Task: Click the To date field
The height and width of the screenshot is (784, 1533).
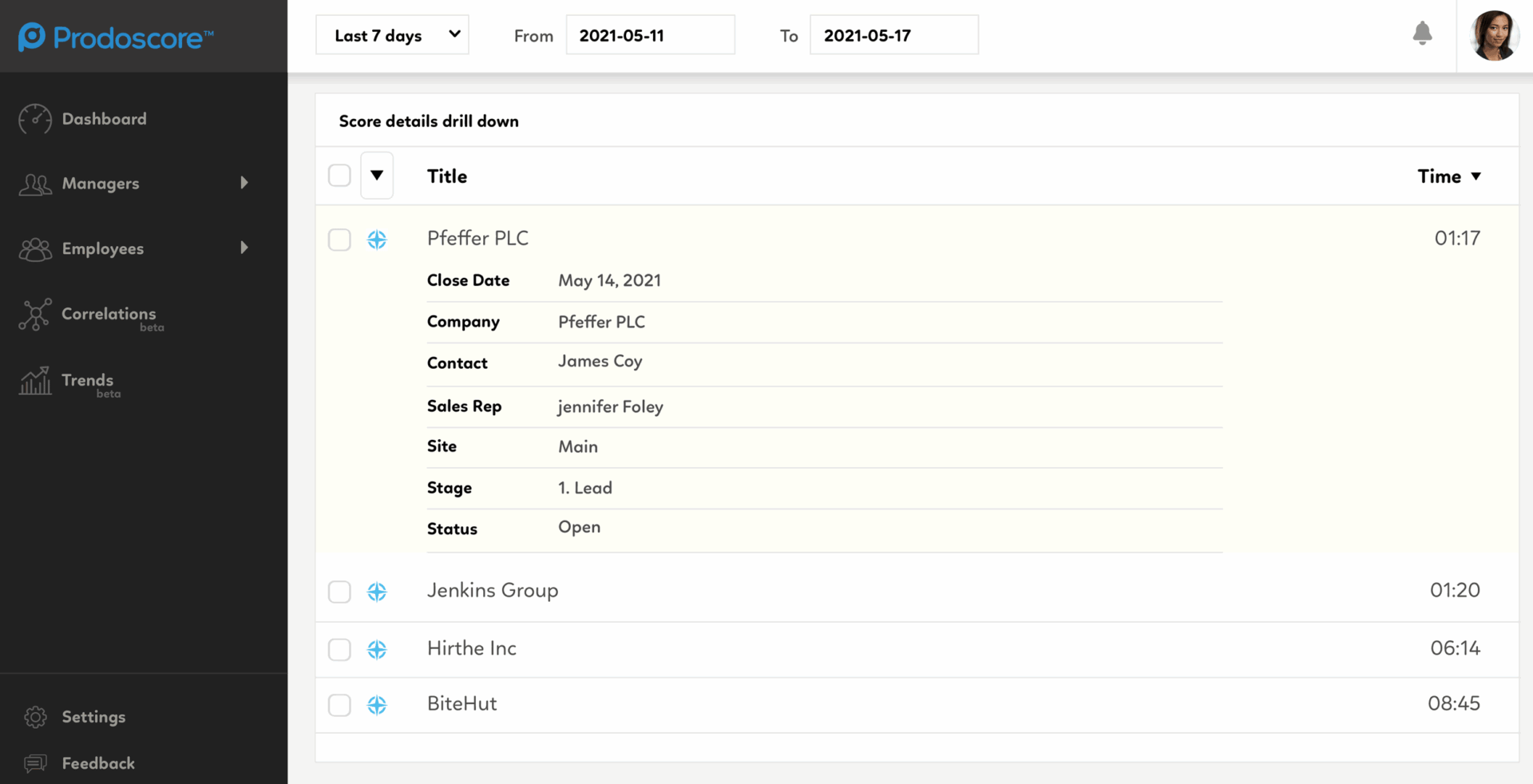Action: click(893, 35)
